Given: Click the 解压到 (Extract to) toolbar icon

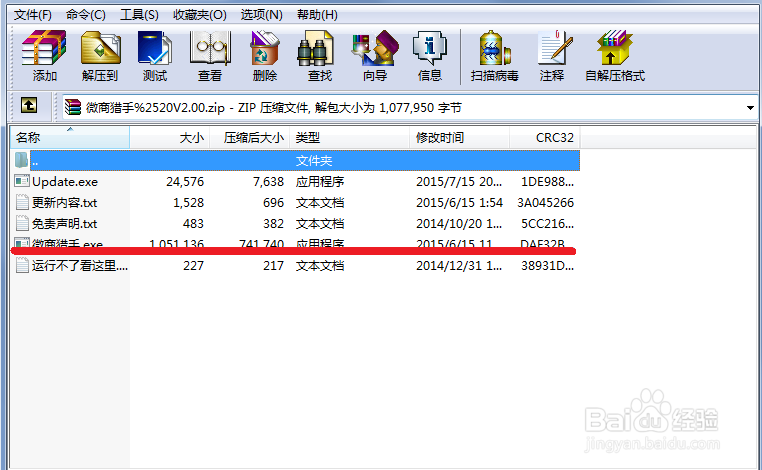Looking at the screenshot, I should (x=100, y=48).
